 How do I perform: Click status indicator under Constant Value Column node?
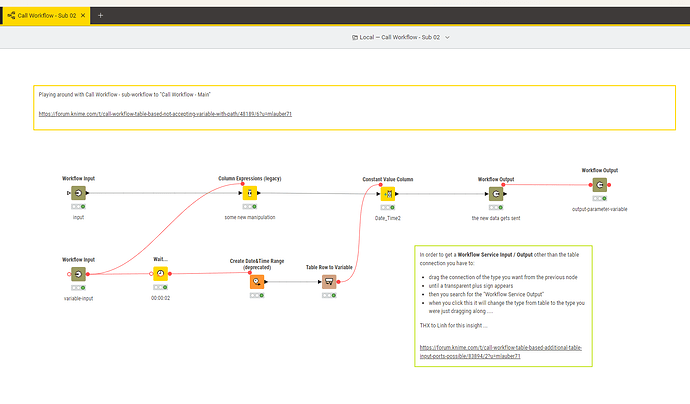388,207
